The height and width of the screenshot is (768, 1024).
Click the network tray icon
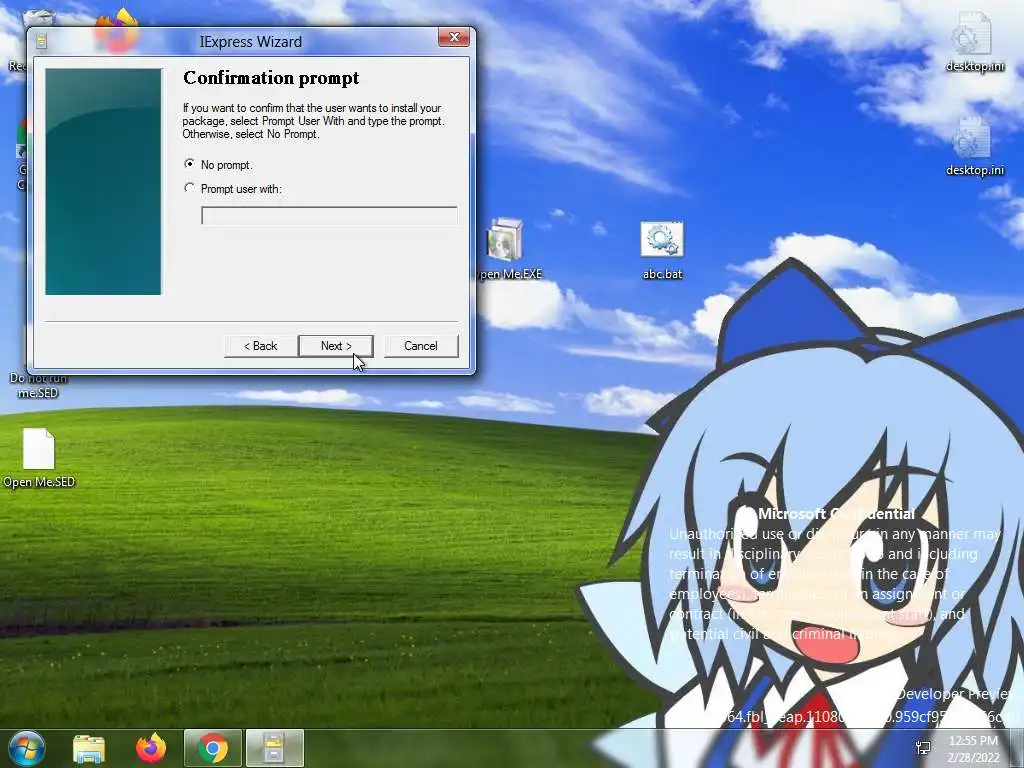923,748
